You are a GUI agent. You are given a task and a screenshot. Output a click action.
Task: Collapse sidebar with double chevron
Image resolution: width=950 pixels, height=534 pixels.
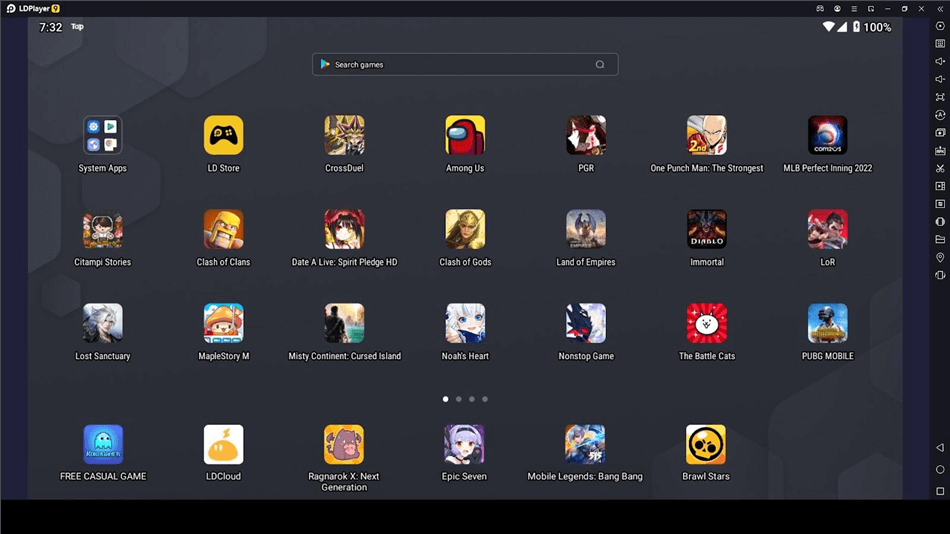pos(940,9)
